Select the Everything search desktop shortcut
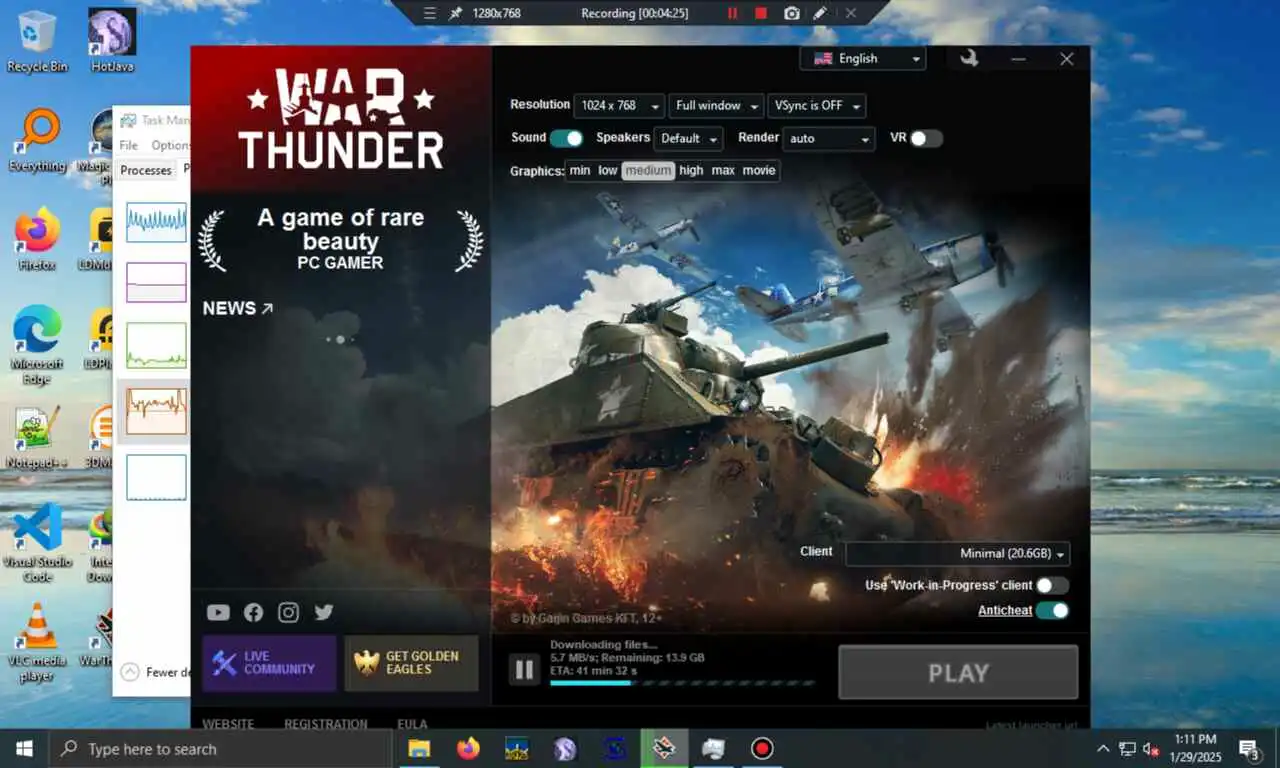 tap(37, 140)
